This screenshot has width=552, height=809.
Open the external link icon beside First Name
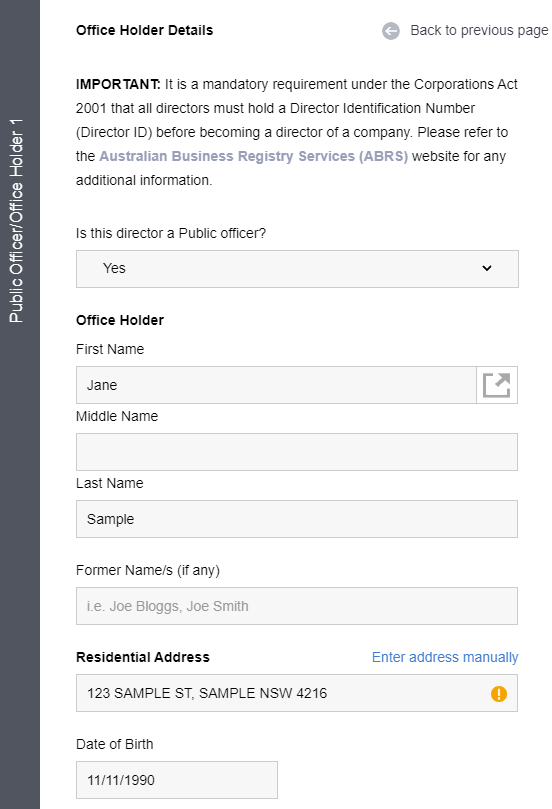pyautogui.click(x=496, y=385)
